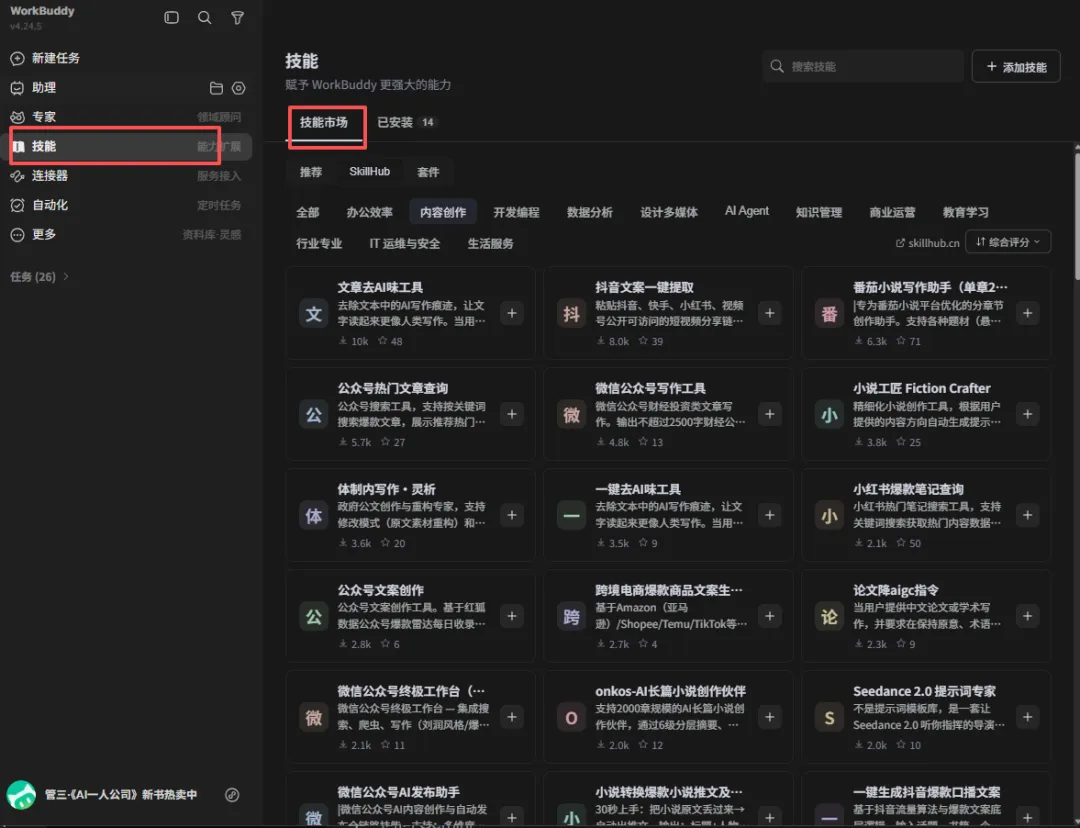Filter by 数据分析 category
The height and width of the screenshot is (828, 1080).
590,212
